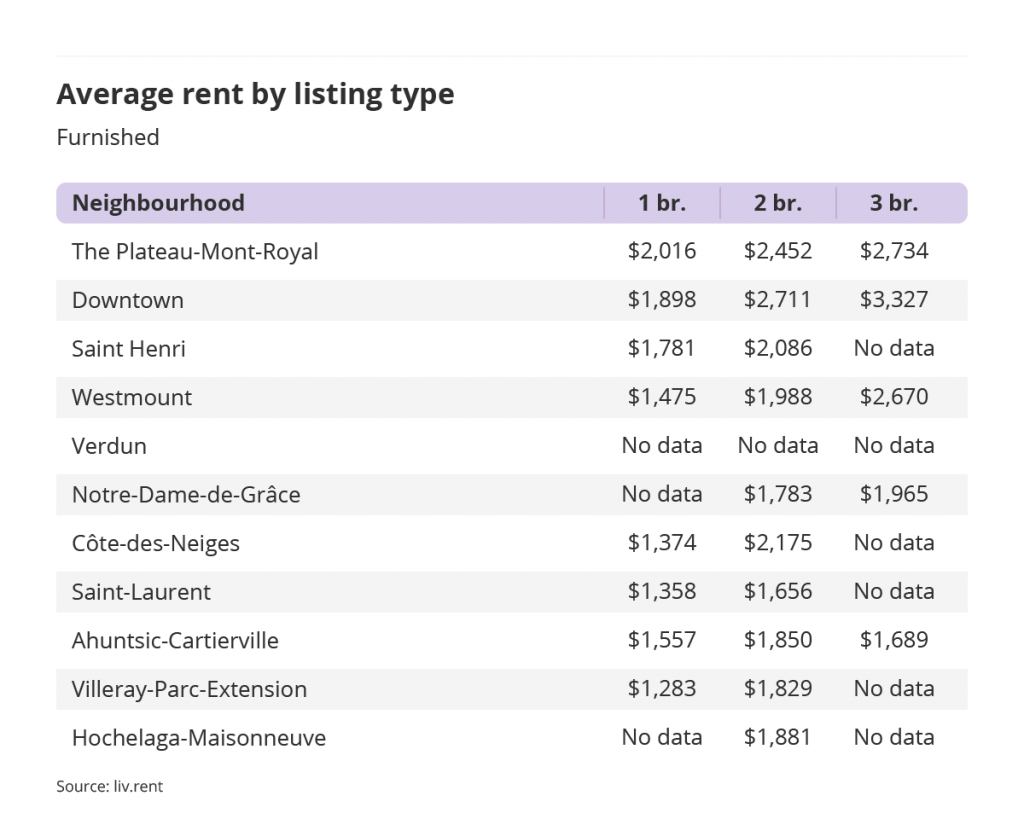Screen dimensions: 1024x819
Task: Click Westmount neighbourhood label
Action: click(131, 397)
